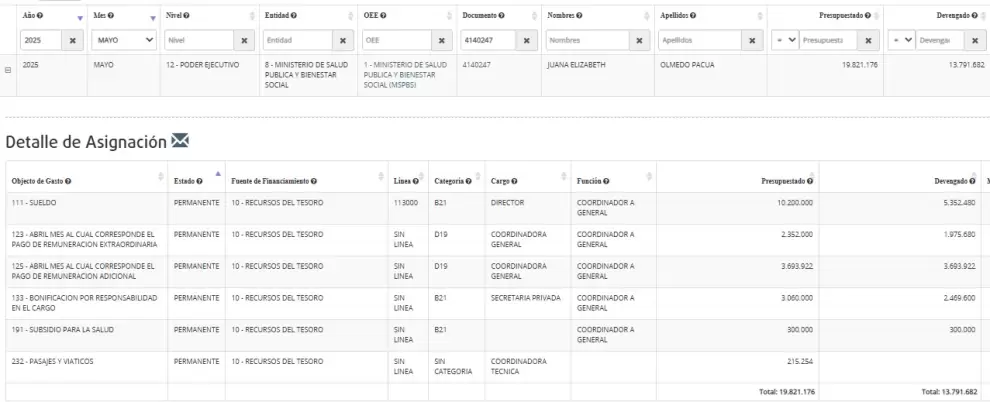Show help icon next to Nombres header
The image size is (990, 402).
pos(580,15)
